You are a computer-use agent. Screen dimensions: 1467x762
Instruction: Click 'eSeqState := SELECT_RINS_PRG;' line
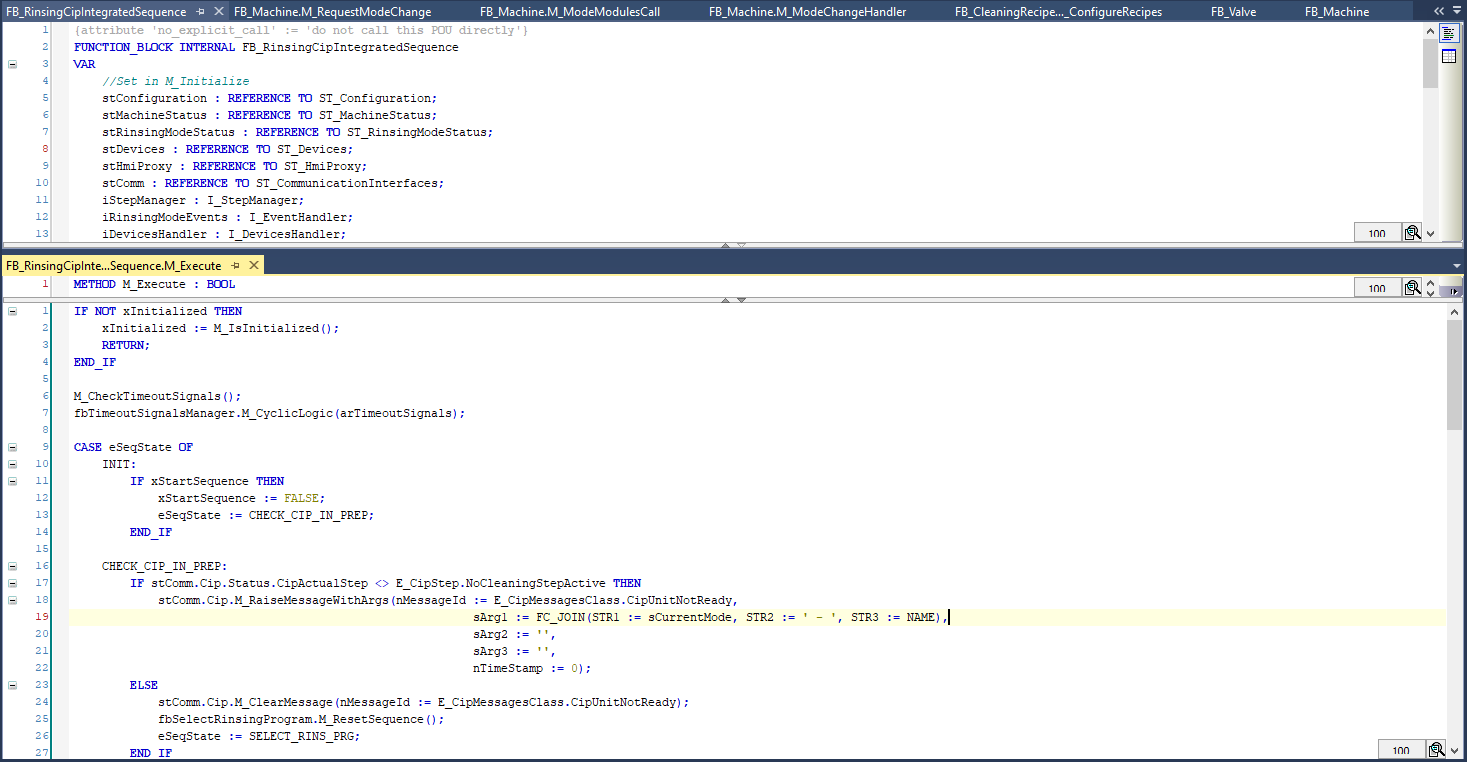pos(259,736)
